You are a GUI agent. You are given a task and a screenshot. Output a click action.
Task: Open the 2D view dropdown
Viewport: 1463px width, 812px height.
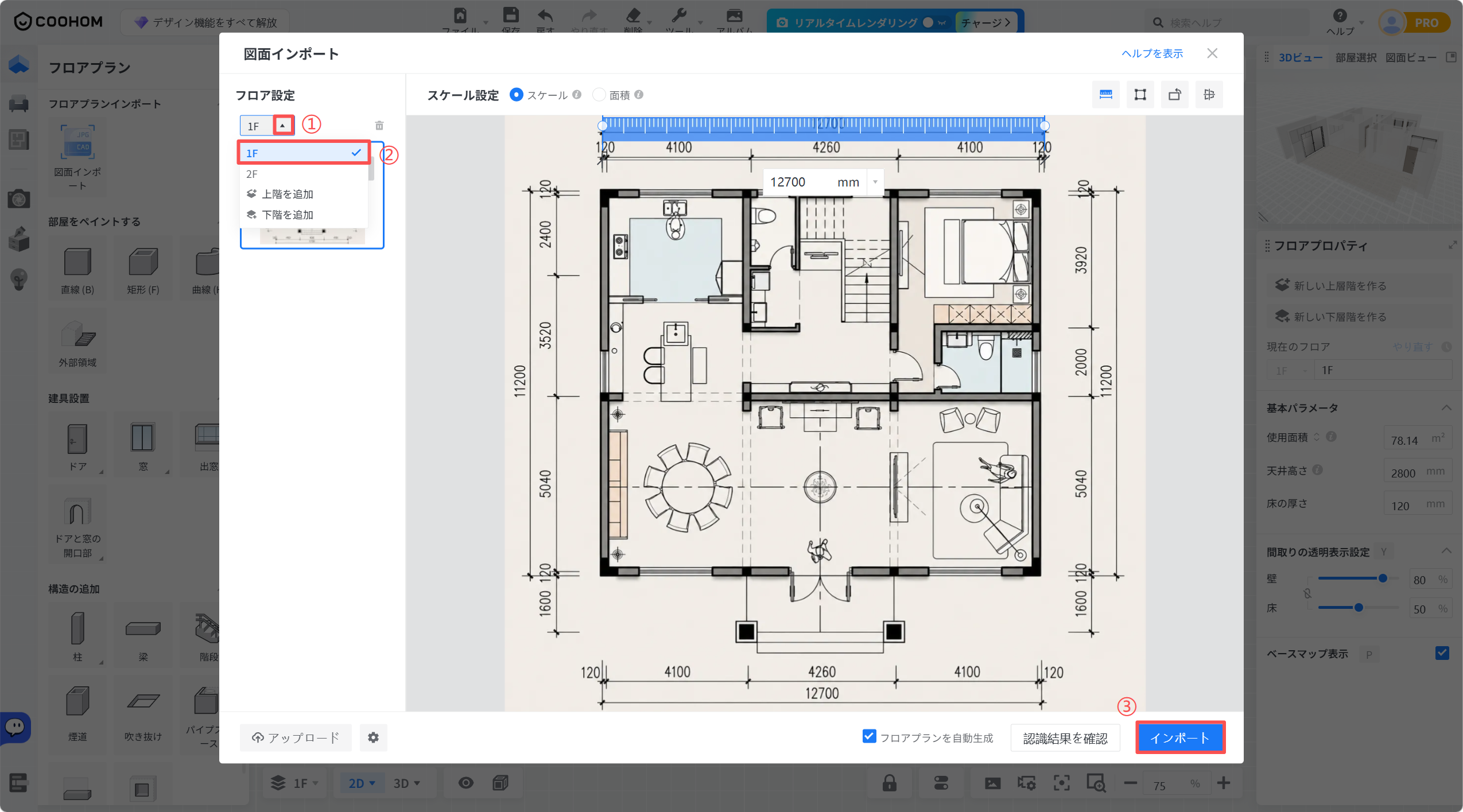pyautogui.click(x=362, y=783)
